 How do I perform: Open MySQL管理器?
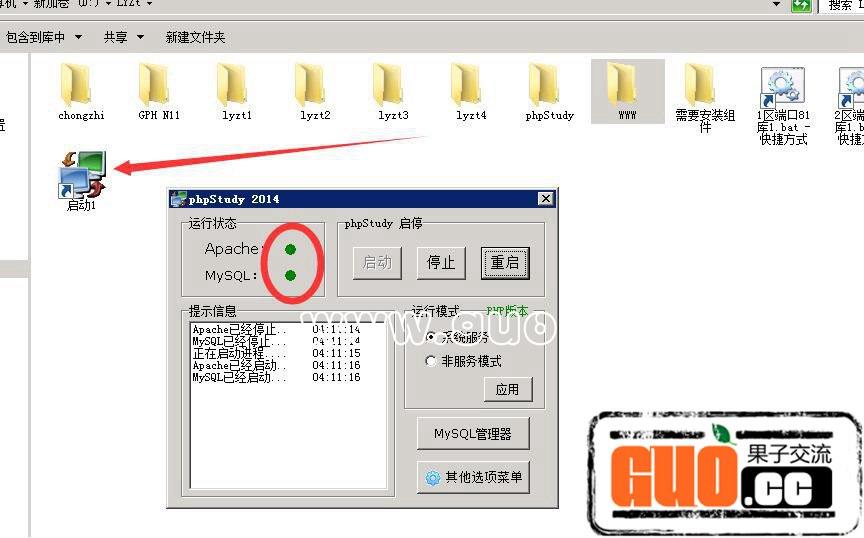[473, 434]
